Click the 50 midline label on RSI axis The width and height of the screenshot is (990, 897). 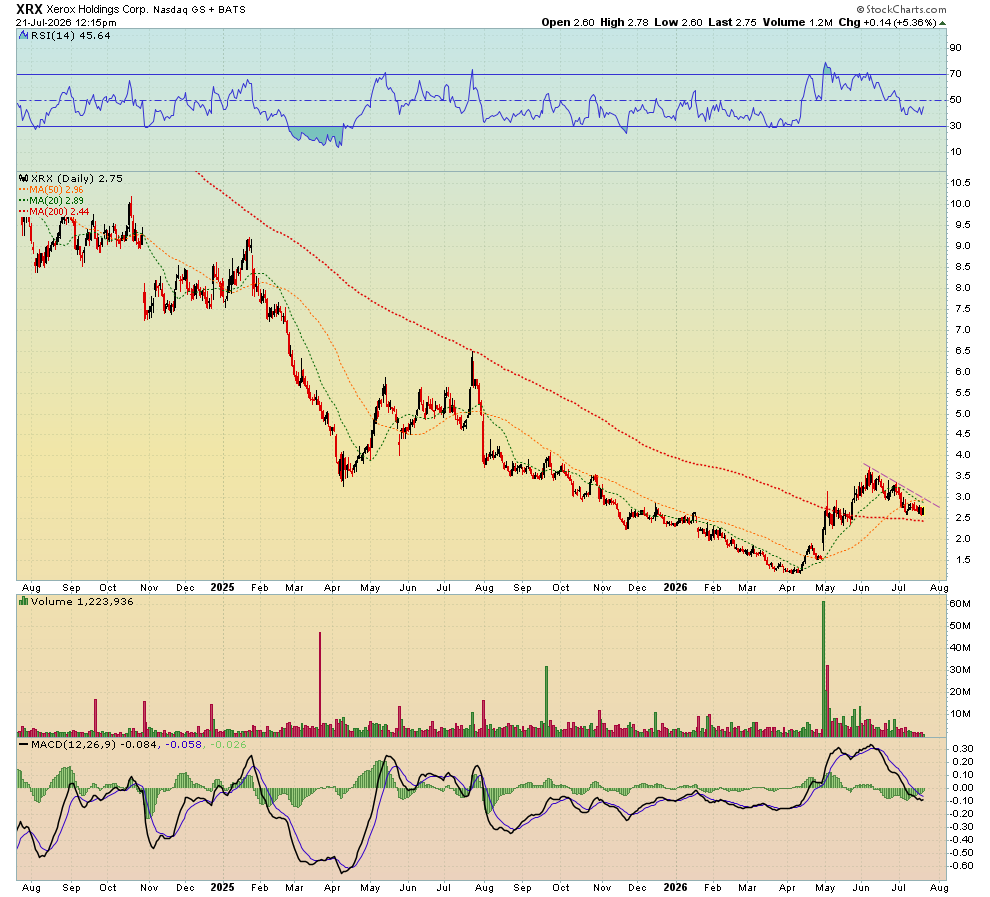955,100
